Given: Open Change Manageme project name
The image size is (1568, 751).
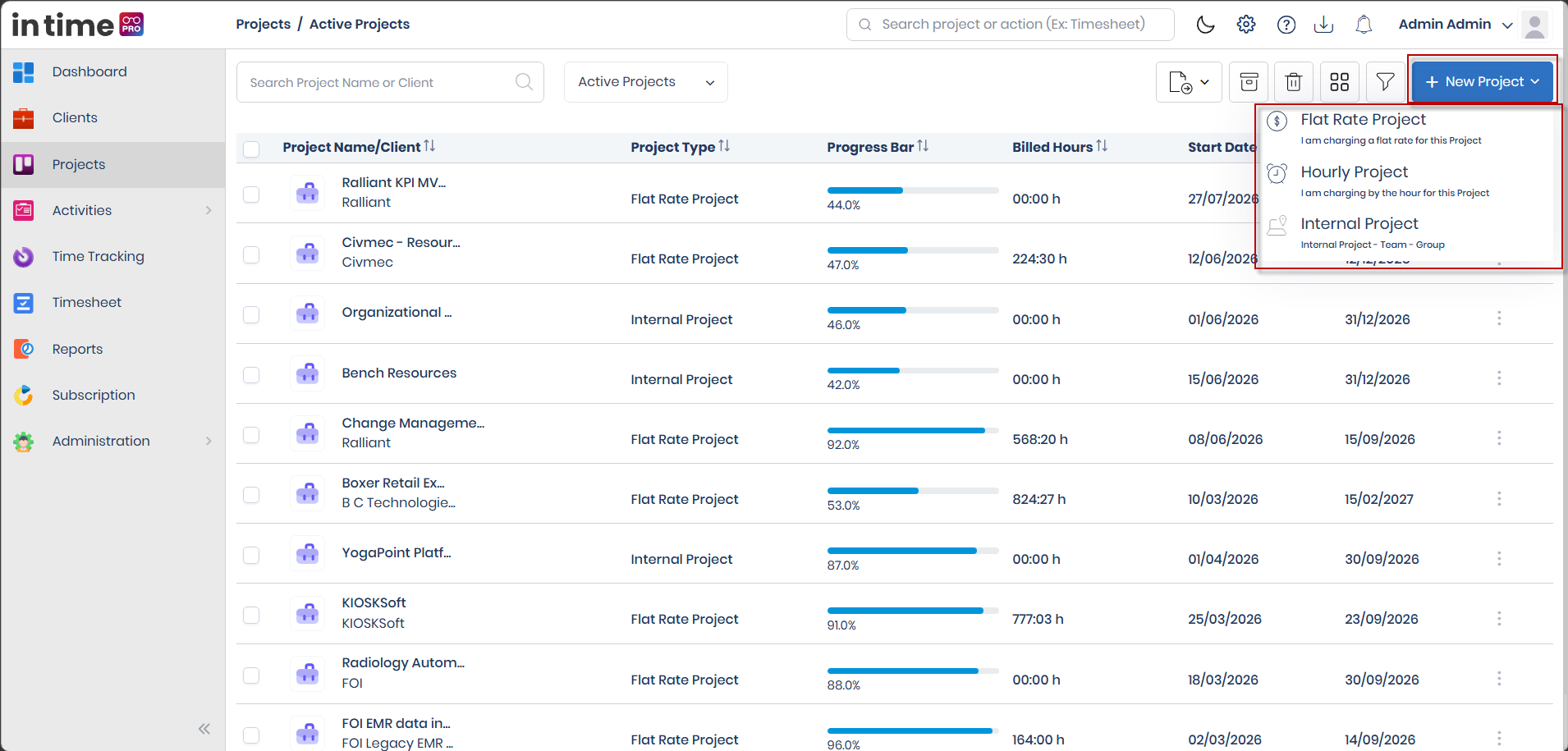Looking at the screenshot, I should coord(413,423).
